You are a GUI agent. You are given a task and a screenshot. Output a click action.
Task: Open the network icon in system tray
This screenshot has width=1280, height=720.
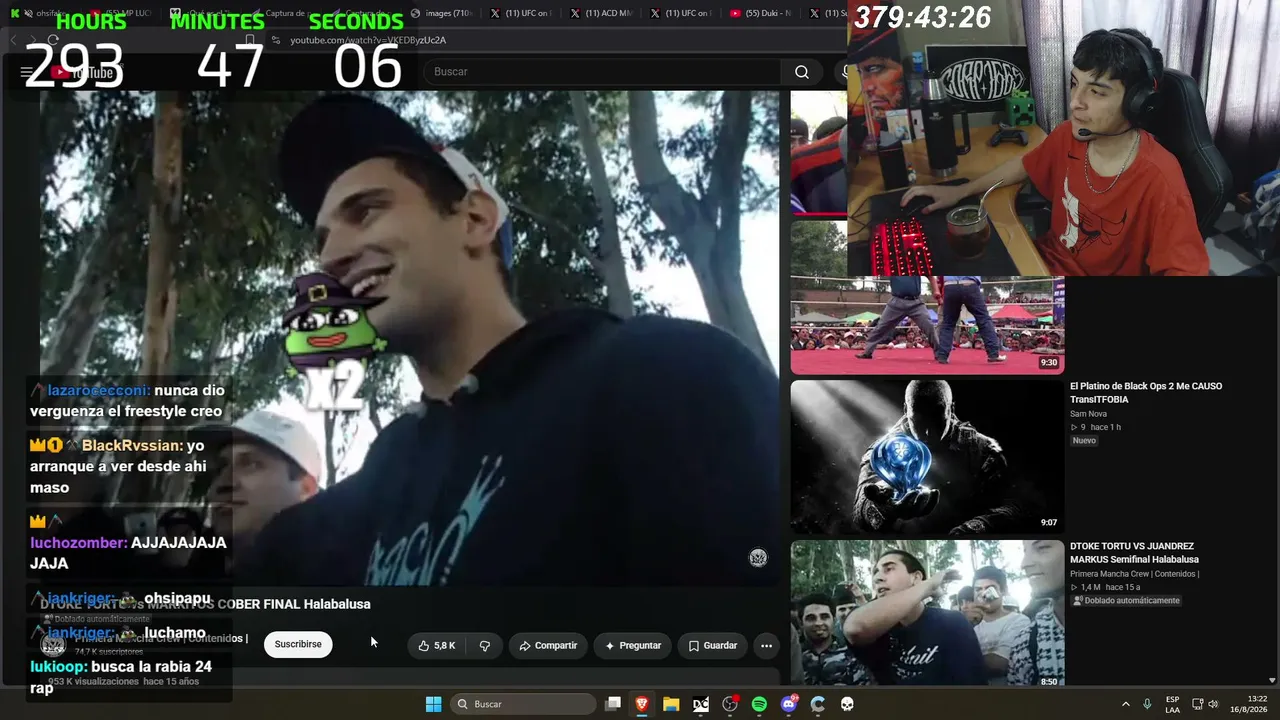tap(1197, 704)
